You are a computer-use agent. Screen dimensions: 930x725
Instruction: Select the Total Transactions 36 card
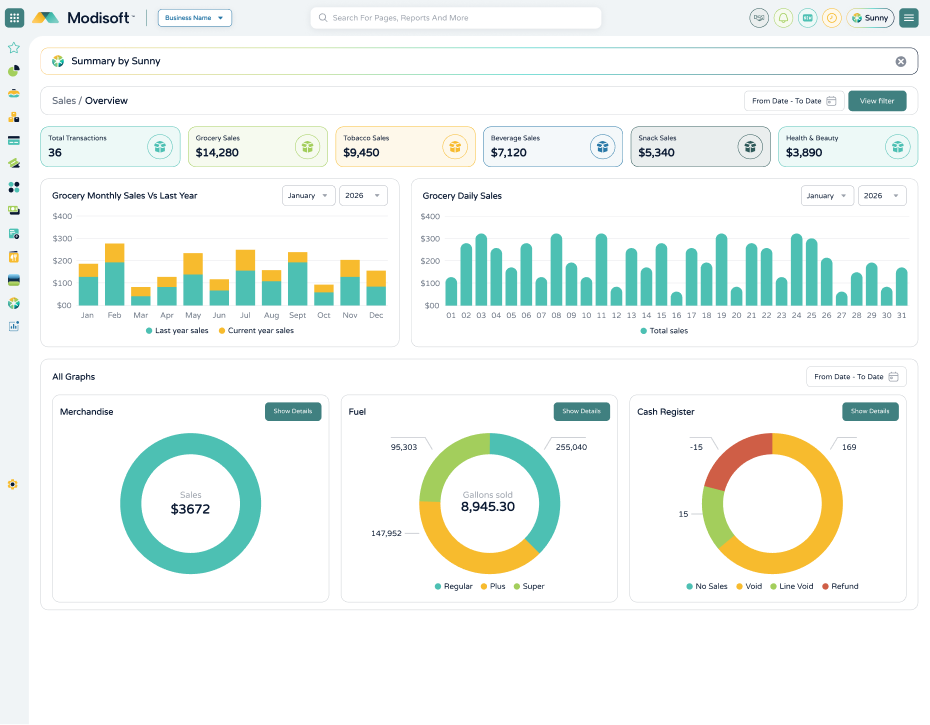[x=110, y=147]
